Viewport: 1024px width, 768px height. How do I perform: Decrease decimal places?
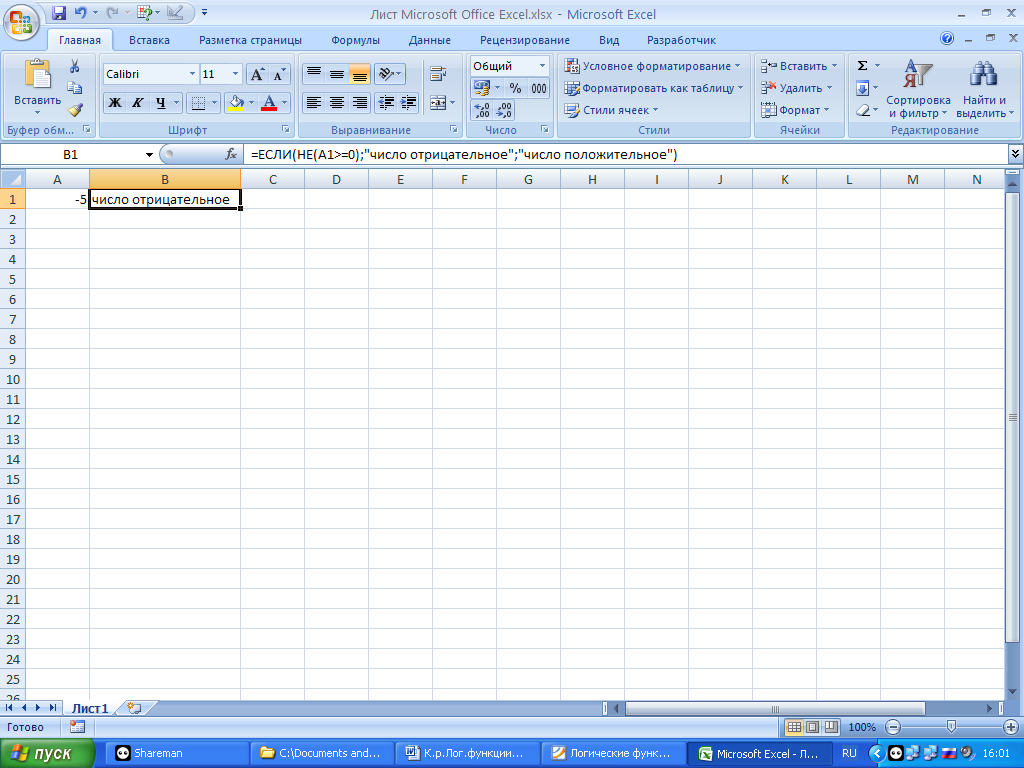tap(504, 110)
